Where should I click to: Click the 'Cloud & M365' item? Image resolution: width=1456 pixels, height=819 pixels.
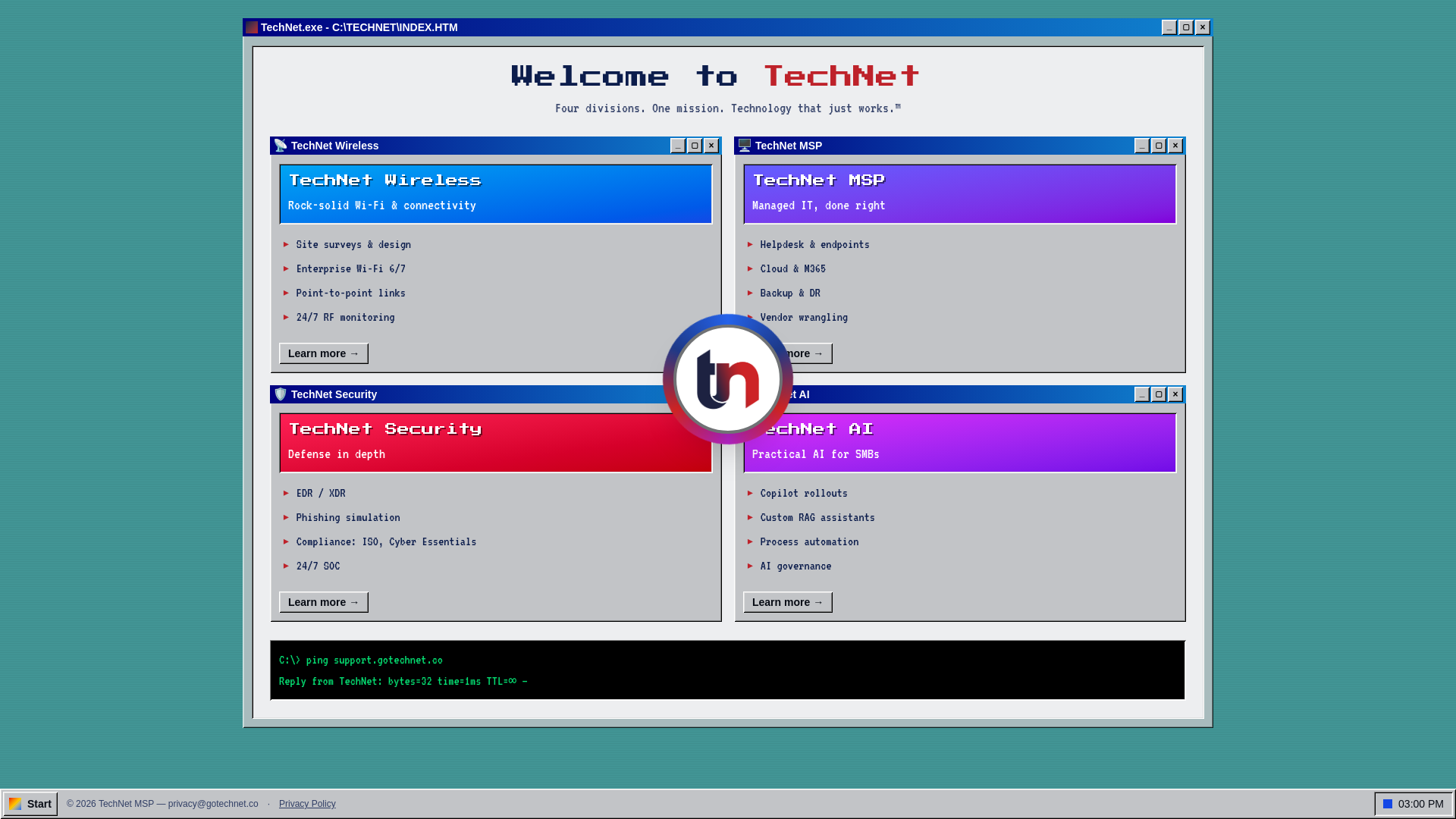793,268
